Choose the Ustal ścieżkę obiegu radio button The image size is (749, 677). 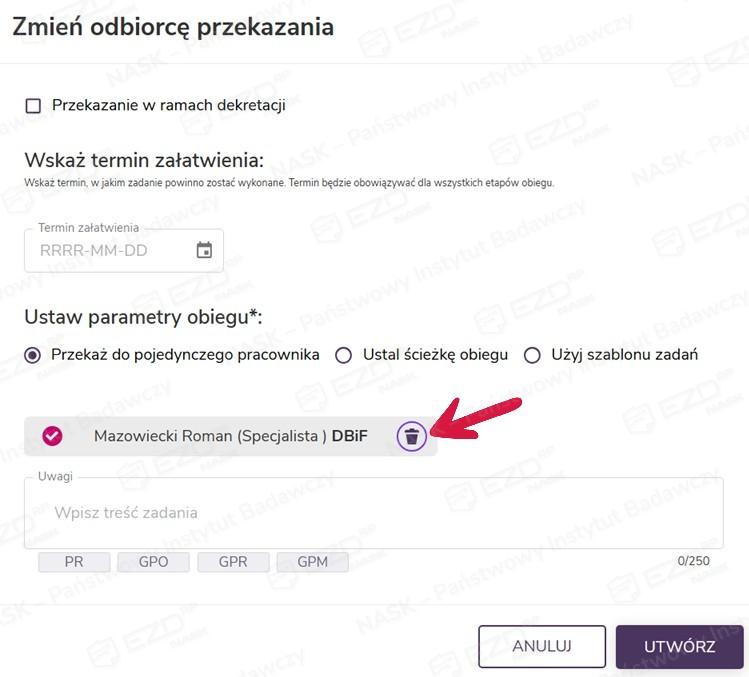point(344,355)
